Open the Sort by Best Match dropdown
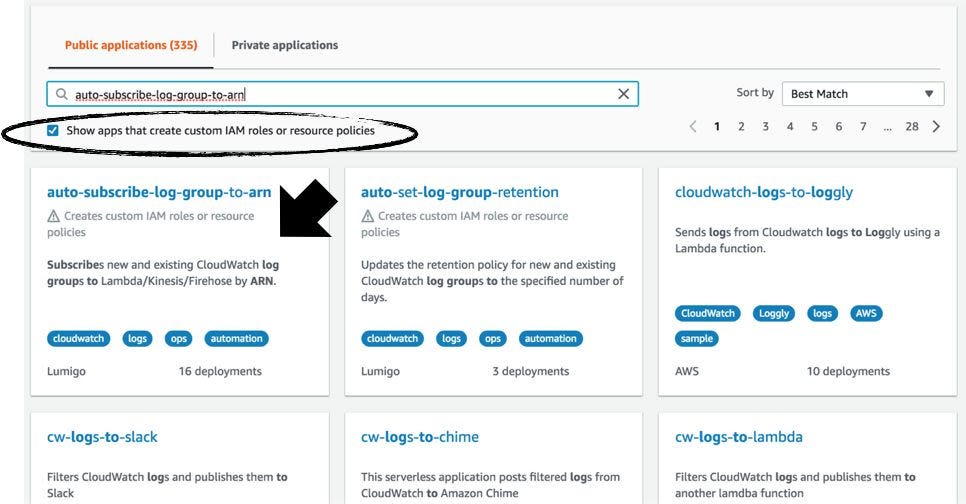966x504 pixels. (863, 94)
